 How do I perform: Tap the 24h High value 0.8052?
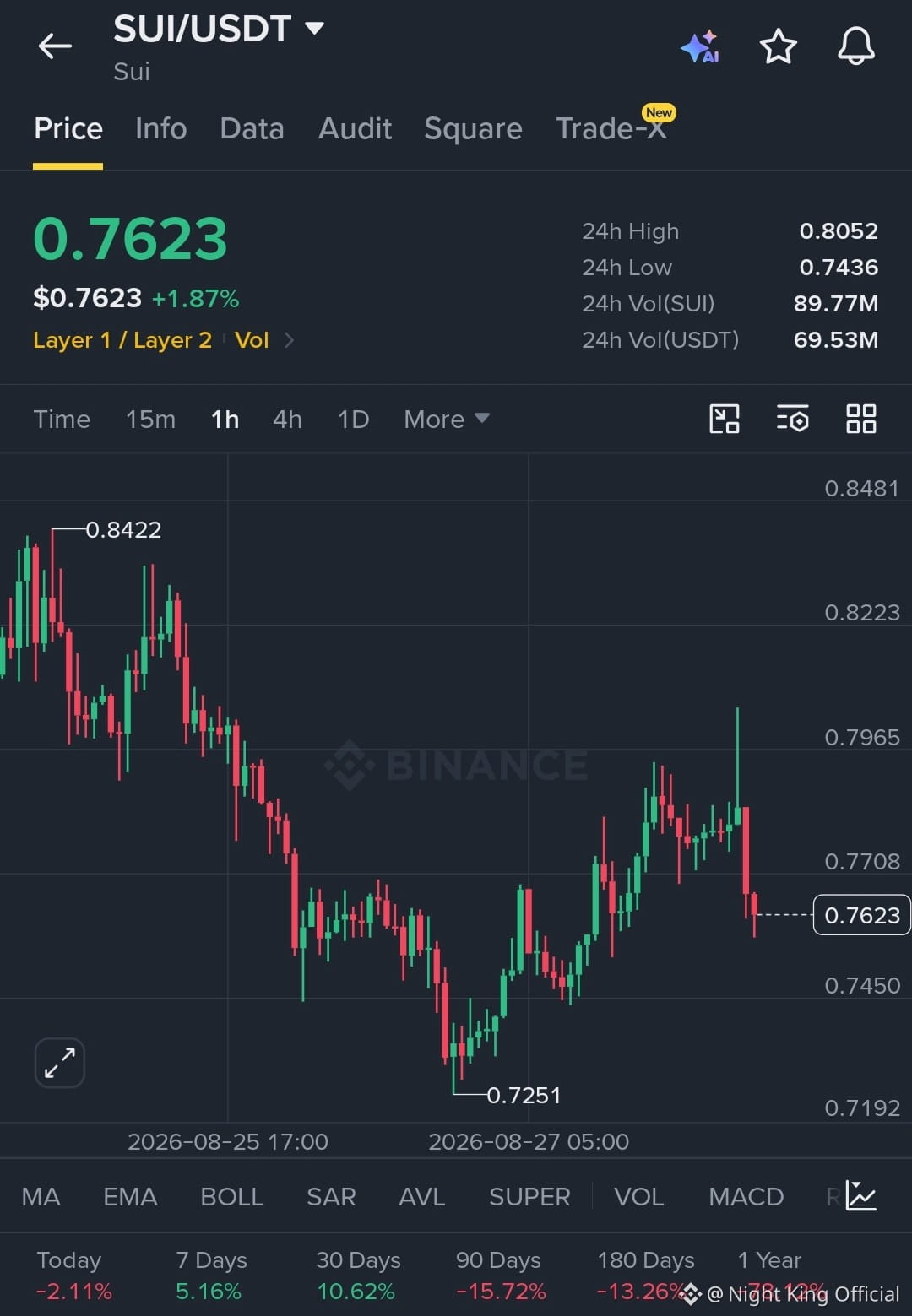(839, 231)
